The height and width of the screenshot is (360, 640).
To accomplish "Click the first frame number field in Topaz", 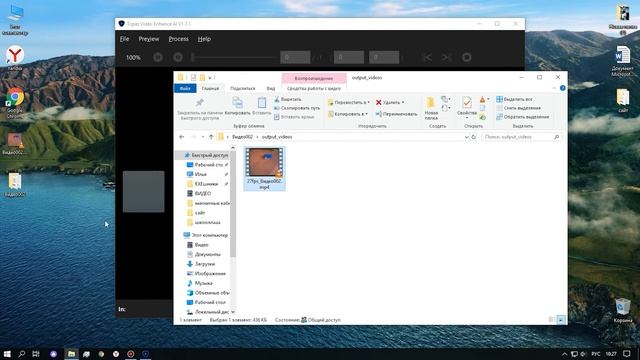I will pos(295,58).
